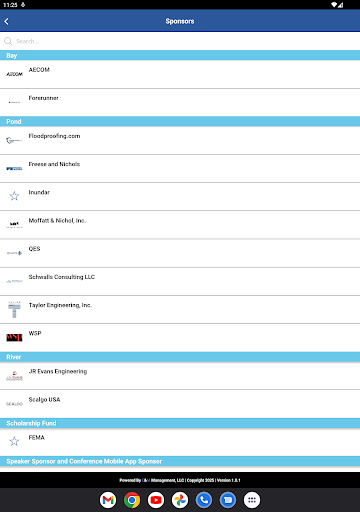
Task: Tap the star icon beside FEMA
Action: tap(14, 441)
